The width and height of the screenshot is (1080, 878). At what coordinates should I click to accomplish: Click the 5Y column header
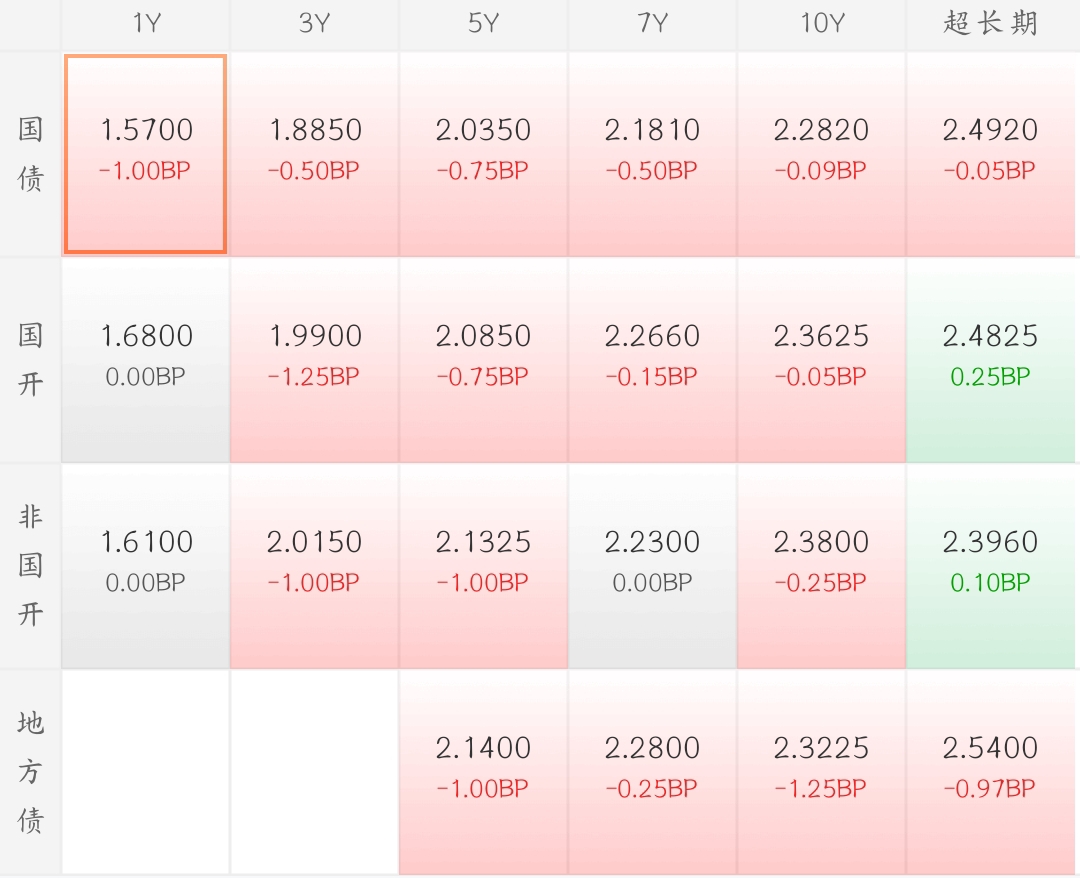[x=483, y=24]
